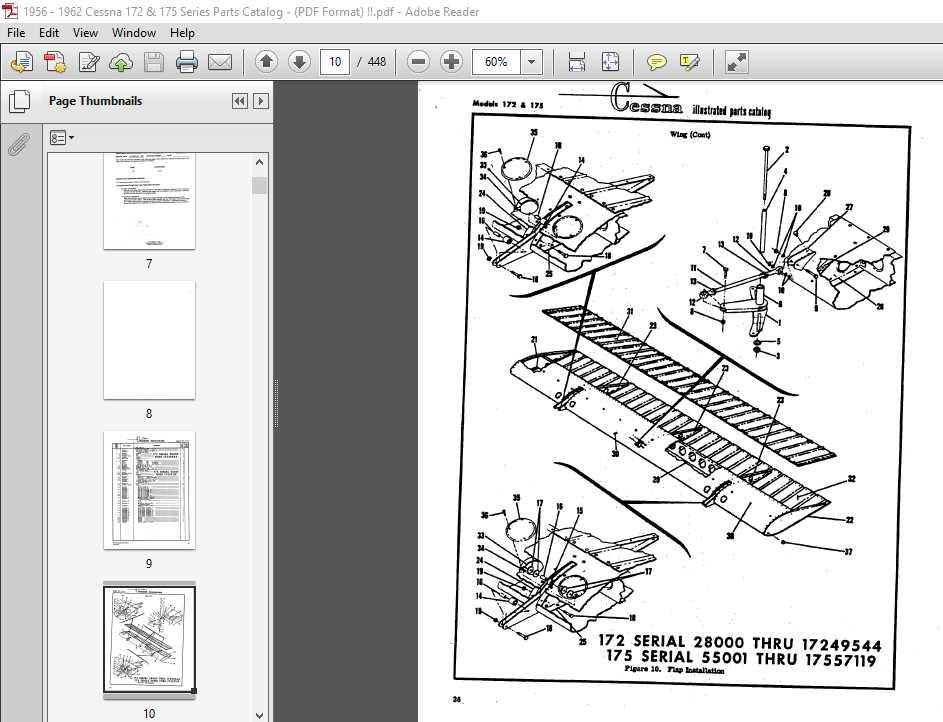Viewport: 943px width, 722px height.
Task: Open the Window menu
Action: [x=134, y=32]
